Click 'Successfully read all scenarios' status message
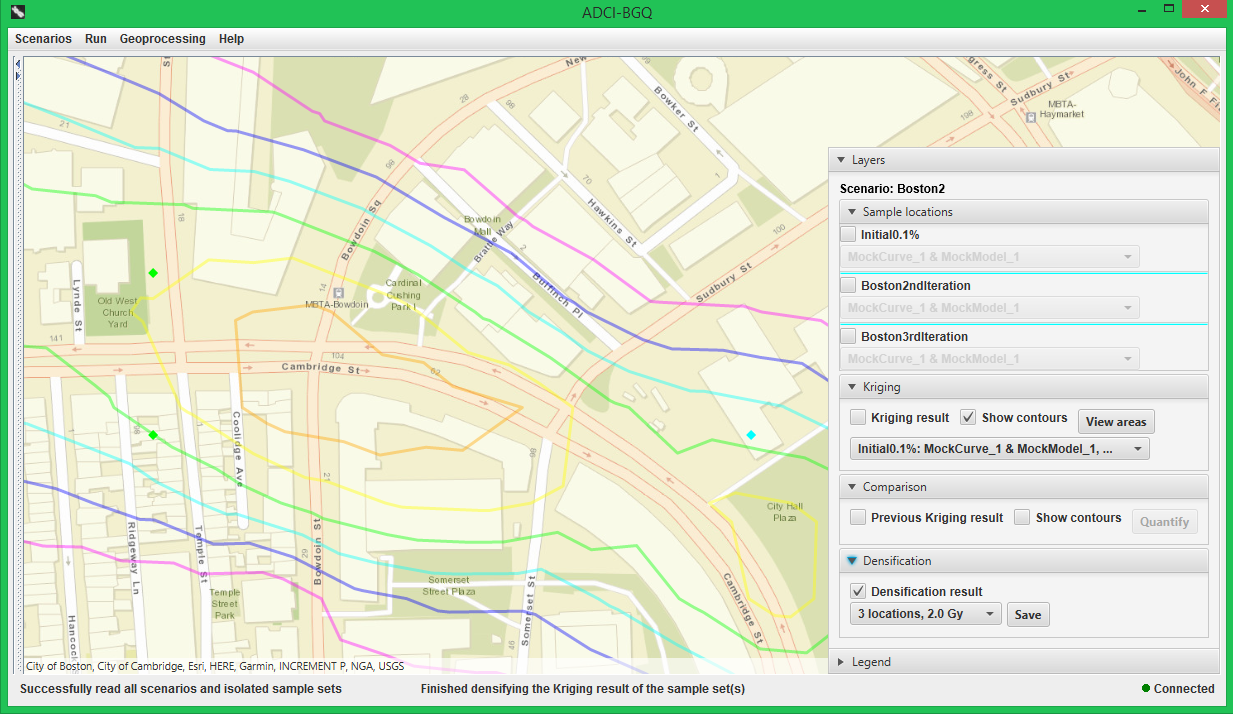This screenshot has width=1233, height=714. pyautogui.click(x=181, y=689)
